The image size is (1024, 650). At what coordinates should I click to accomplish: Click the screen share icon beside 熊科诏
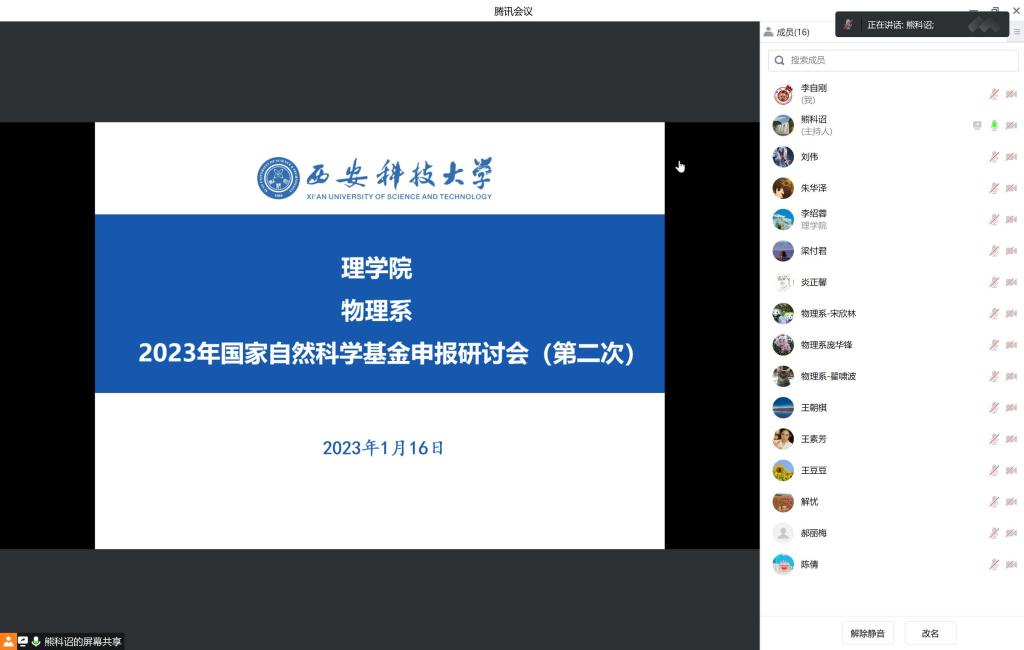(977, 125)
